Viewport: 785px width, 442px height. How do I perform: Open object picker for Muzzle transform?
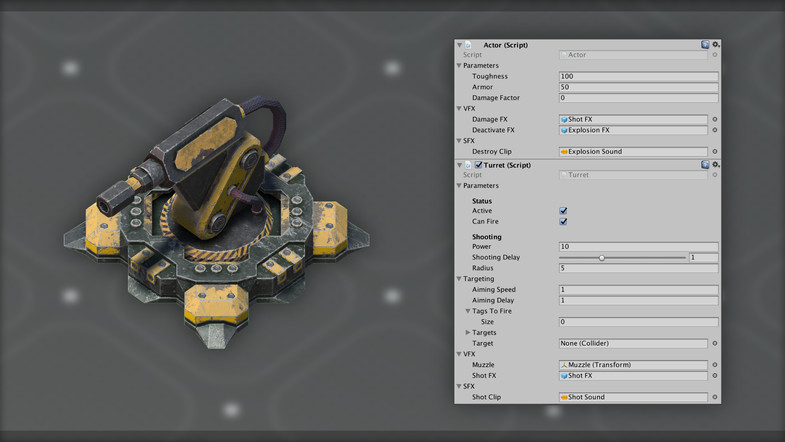click(715, 365)
